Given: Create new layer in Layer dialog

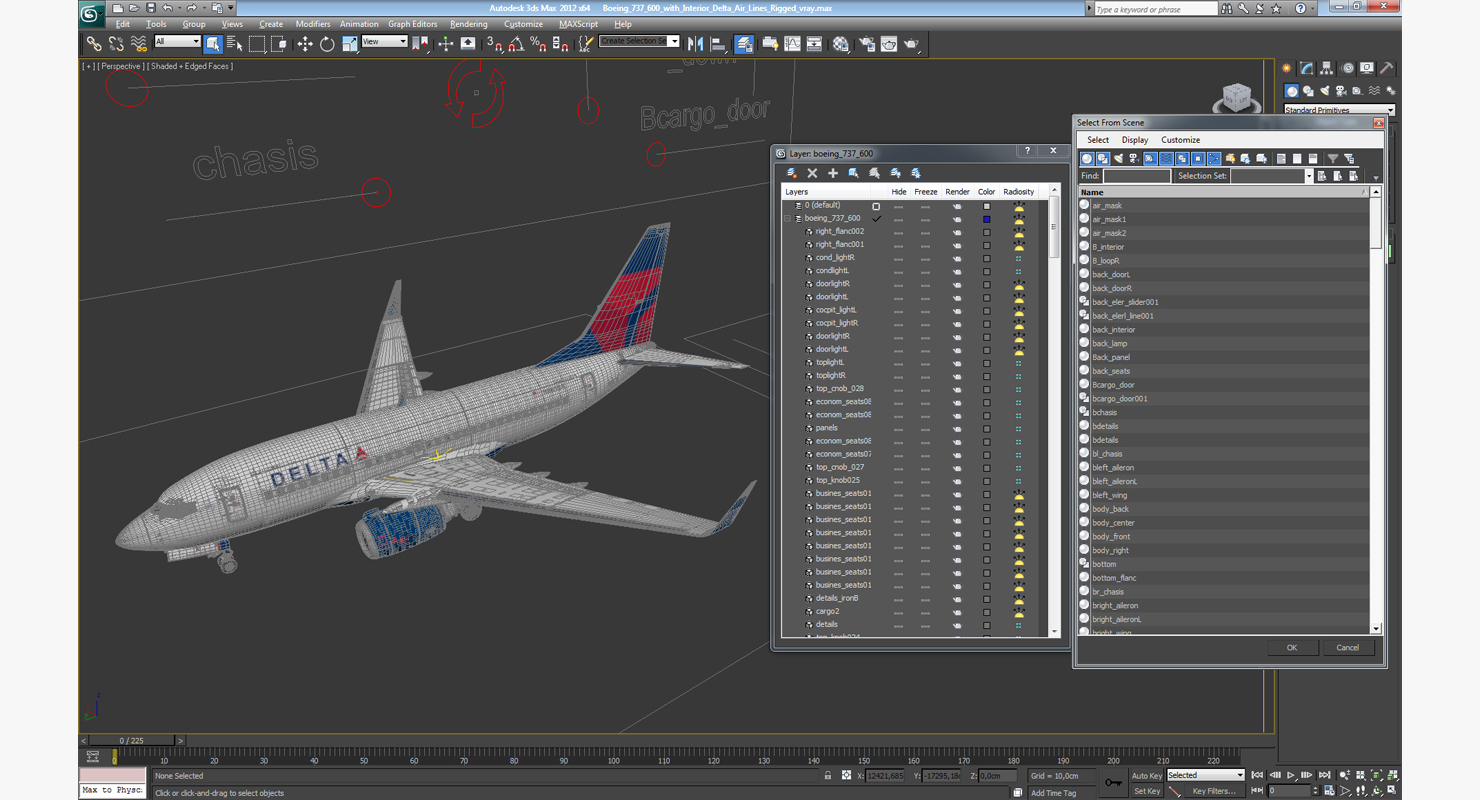Looking at the screenshot, I should [792, 173].
